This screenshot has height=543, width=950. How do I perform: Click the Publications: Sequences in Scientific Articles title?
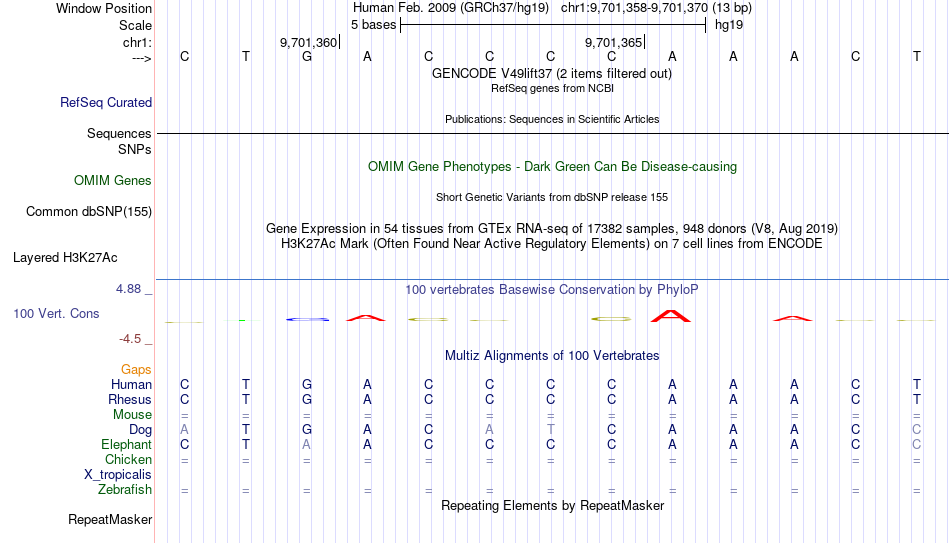tap(552, 119)
